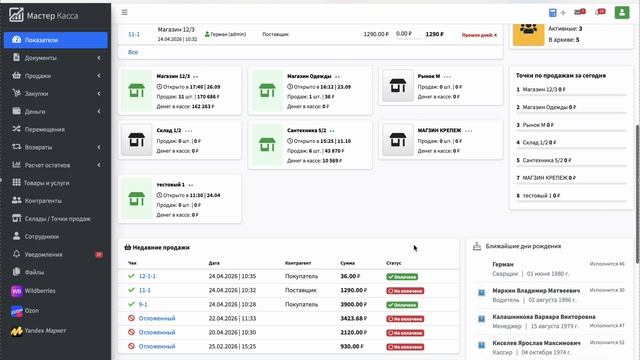Click the birthday cake icon in Ближайшие дни рождения
The width and height of the screenshot is (640, 360).
click(x=477, y=246)
